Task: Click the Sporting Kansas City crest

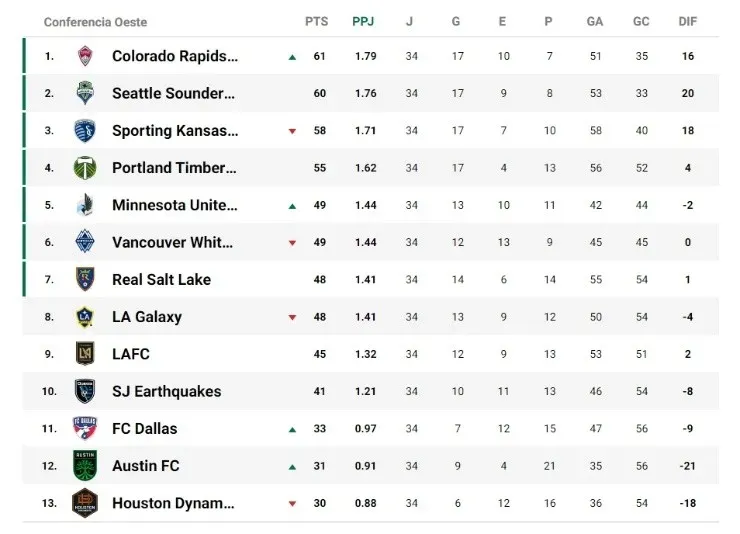Action: (x=85, y=131)
